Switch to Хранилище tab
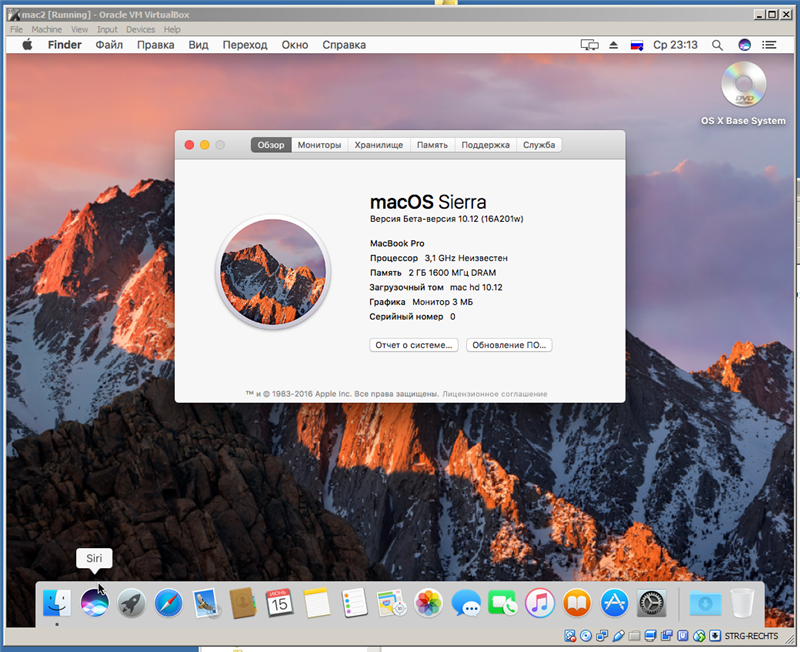Screen dimensions: 800x652 click(x=379, y=145)
